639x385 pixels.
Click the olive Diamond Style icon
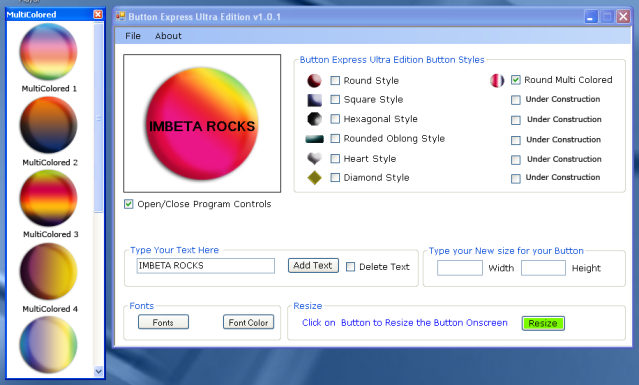(x=314, y=178)
